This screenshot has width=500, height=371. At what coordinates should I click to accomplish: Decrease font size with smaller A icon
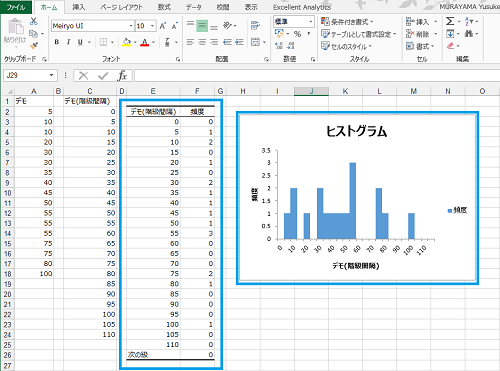click(x=174, y=26)
